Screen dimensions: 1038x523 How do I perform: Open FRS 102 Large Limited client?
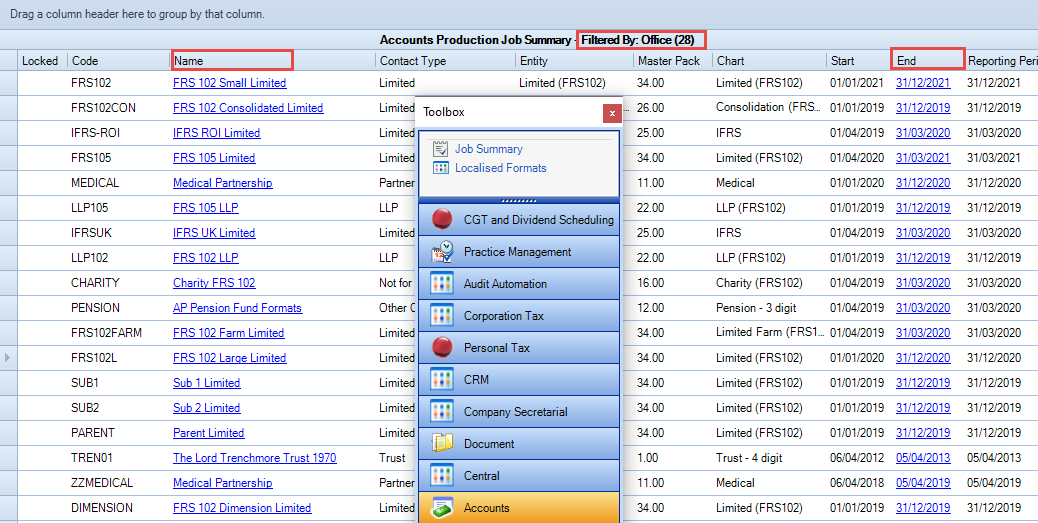click(x=230, y=357)
